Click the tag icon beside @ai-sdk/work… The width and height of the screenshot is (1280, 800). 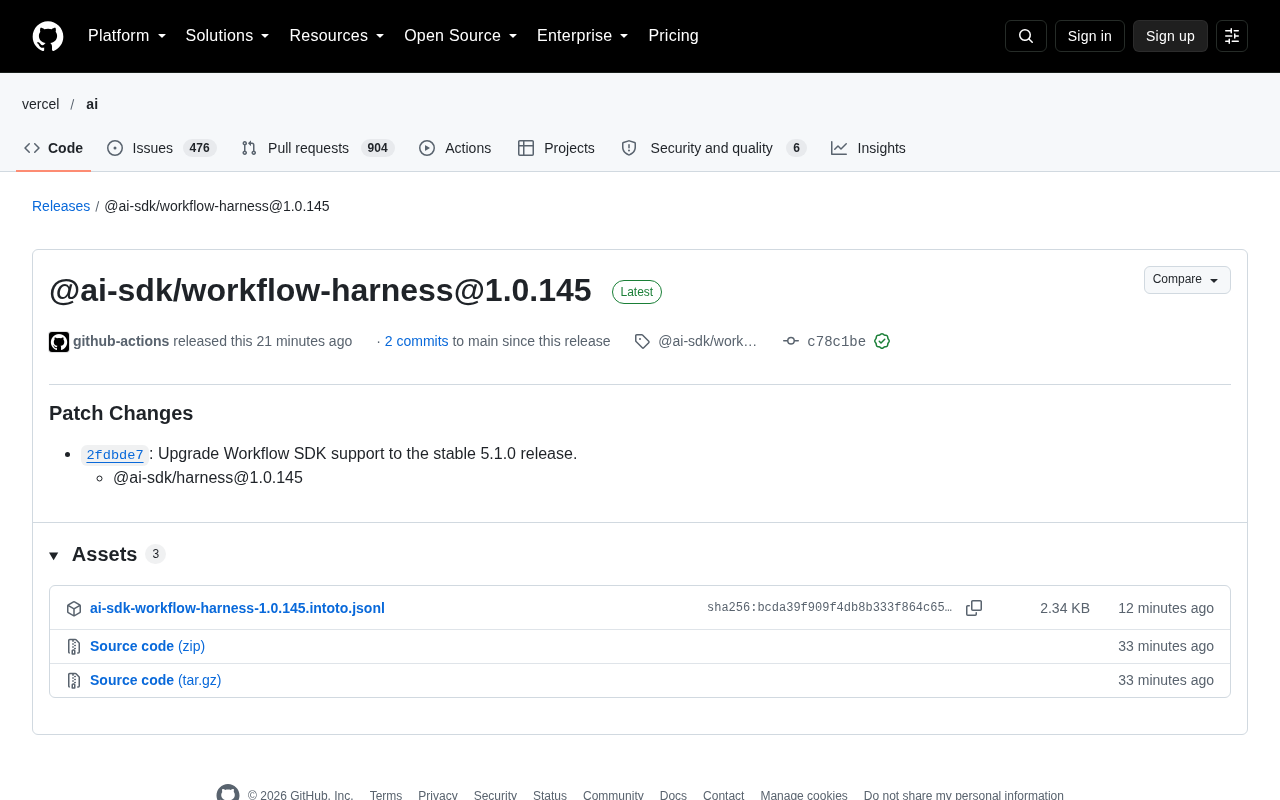642,341
